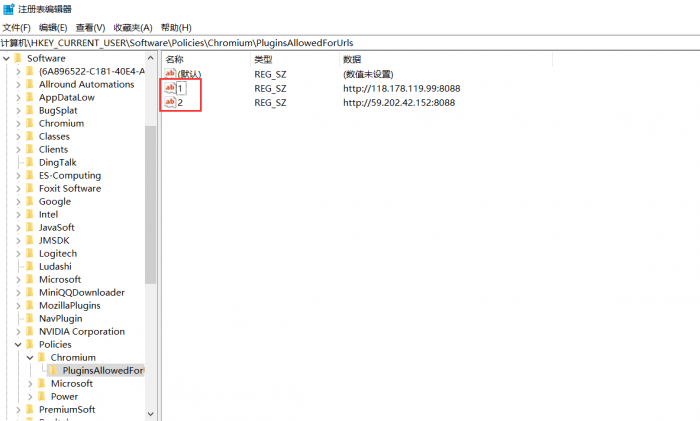Click the (默认) string value icon
The height and width of the screenshot is (421, 700).
[x=170, y=74]
